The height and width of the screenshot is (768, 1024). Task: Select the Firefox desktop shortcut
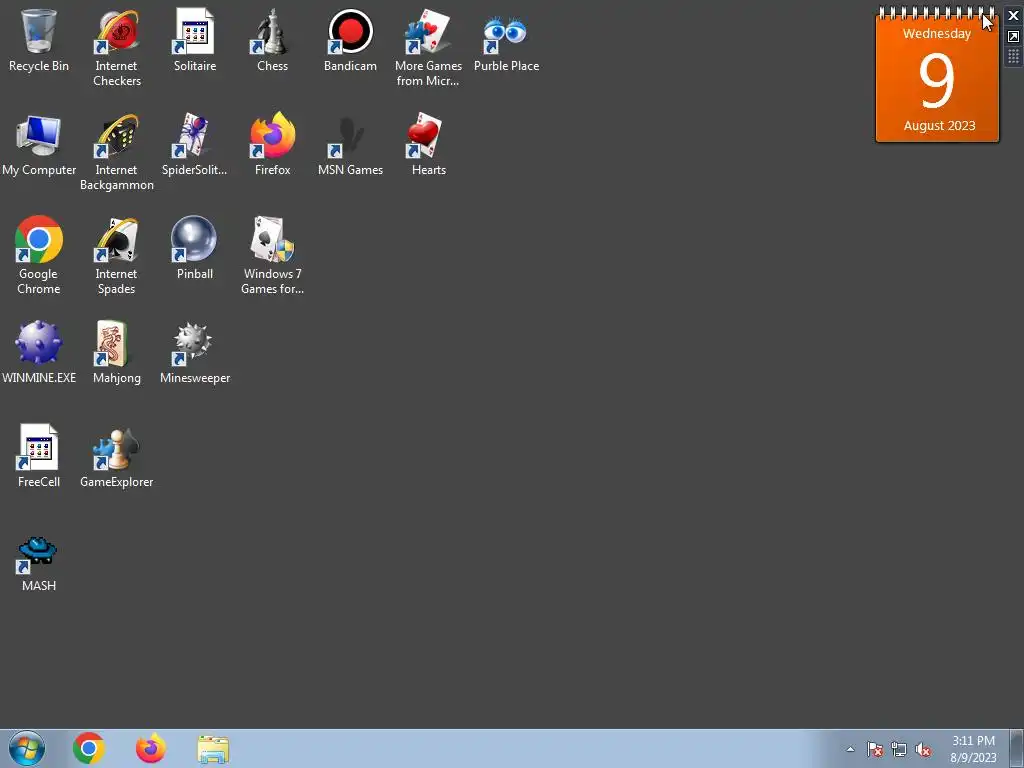(272, 145)
